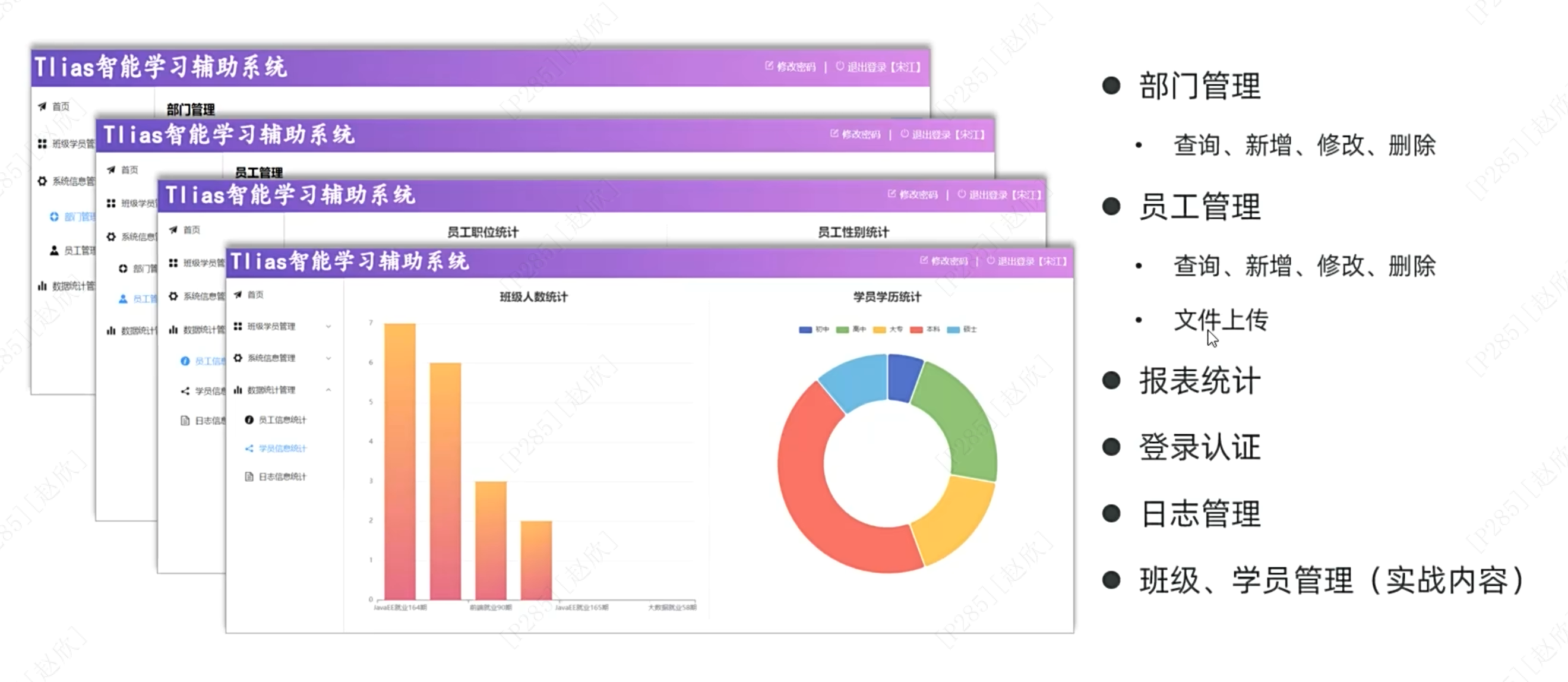Click the 日志信息统计 document icon in front sidebar
This screenshot has height=682, width=1568.
click(249, 477)
